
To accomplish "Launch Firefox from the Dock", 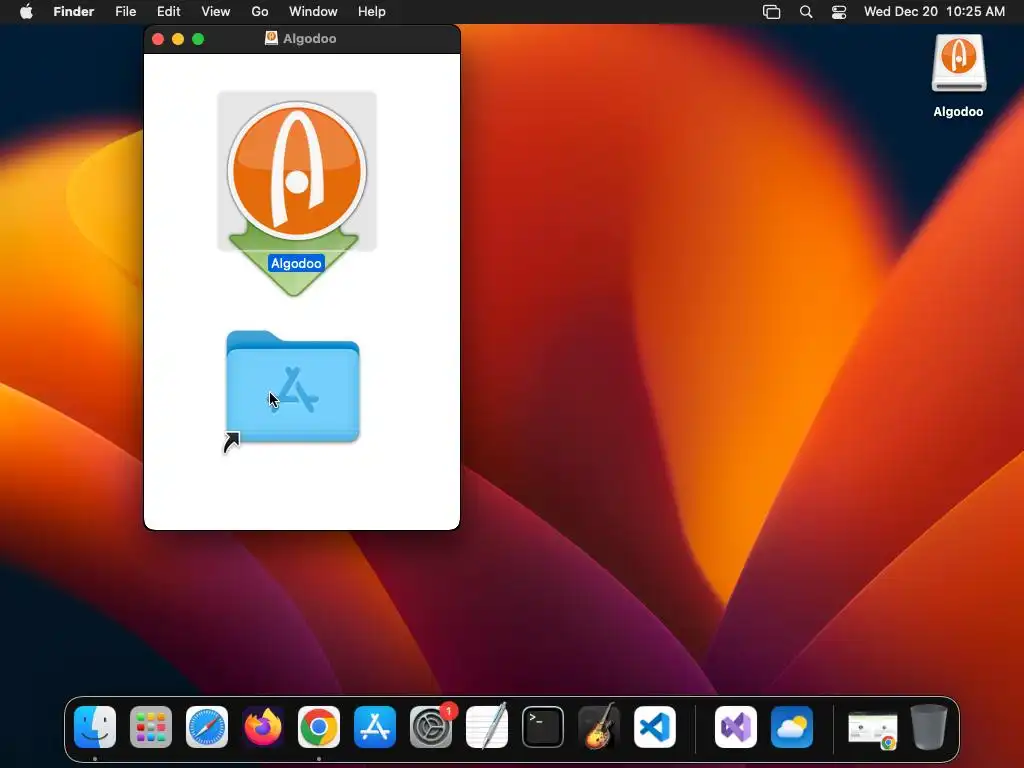I will (x=263, y=727).
